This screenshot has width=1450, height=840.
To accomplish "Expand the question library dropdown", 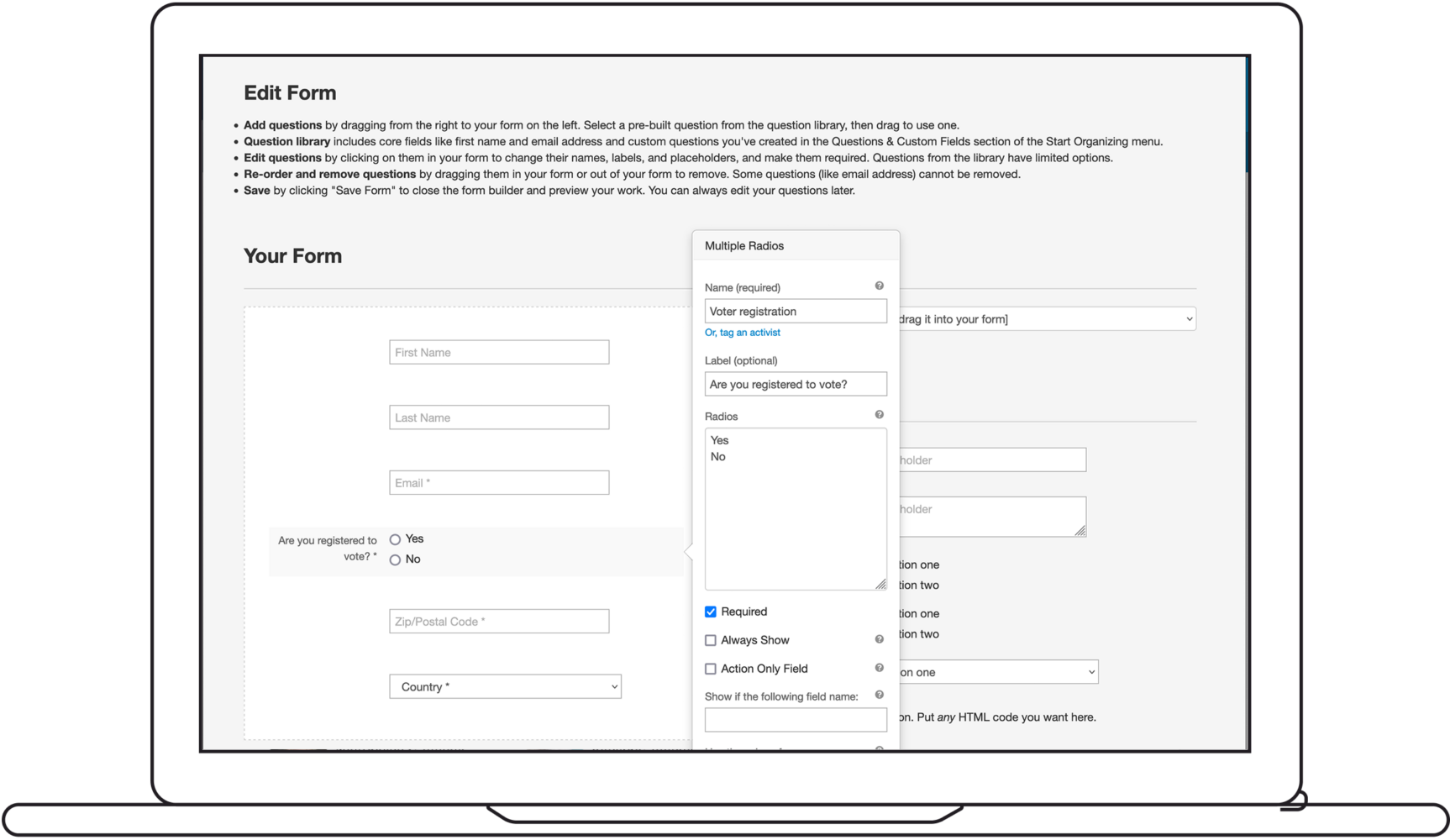I will 1046,319.
